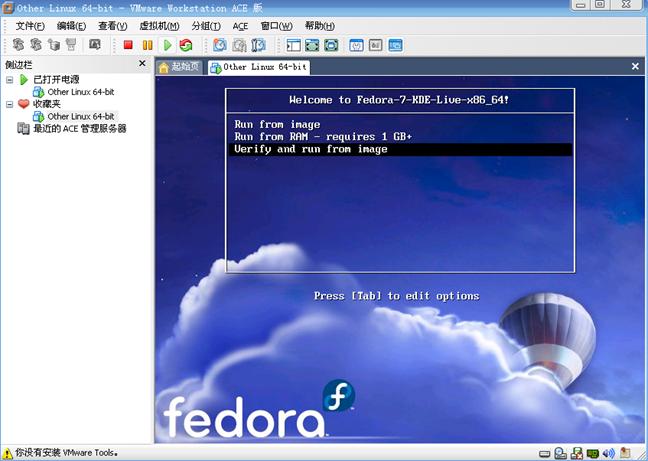The width and height of the screenshot is (648, 461).
Task: Collapse the 收藏夹 favorites tree group
Action: (x=10, y=104)
